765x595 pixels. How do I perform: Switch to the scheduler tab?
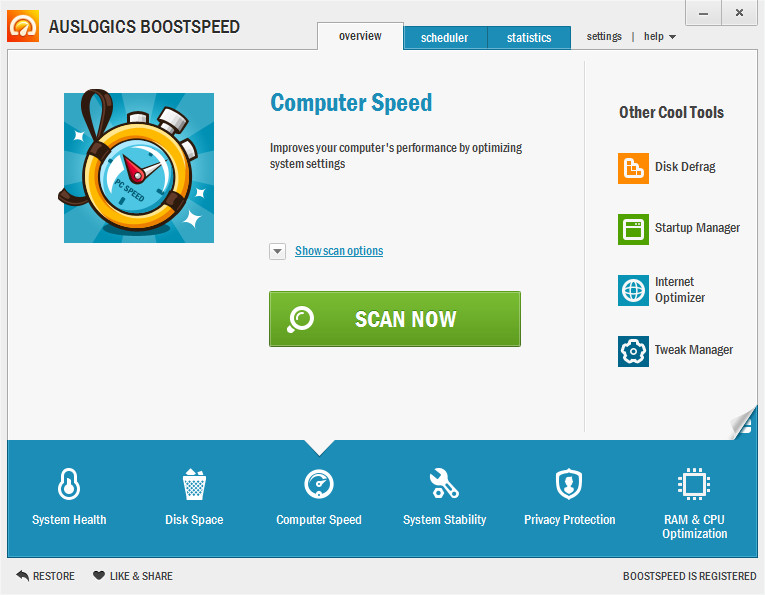coord(444,38)
